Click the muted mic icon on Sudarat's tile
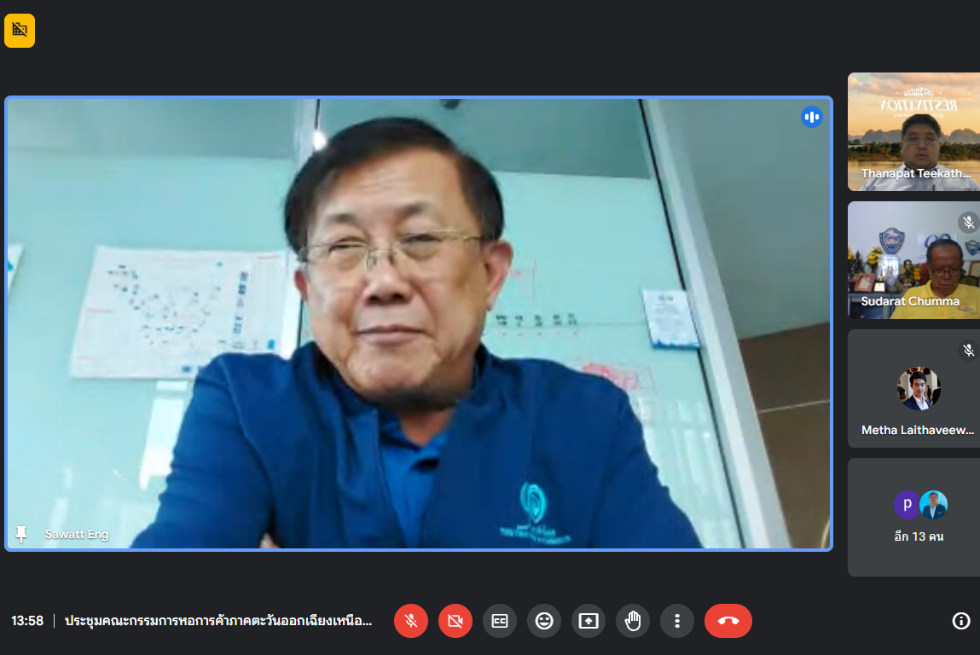The image size is (980, 655). point(967,222)
